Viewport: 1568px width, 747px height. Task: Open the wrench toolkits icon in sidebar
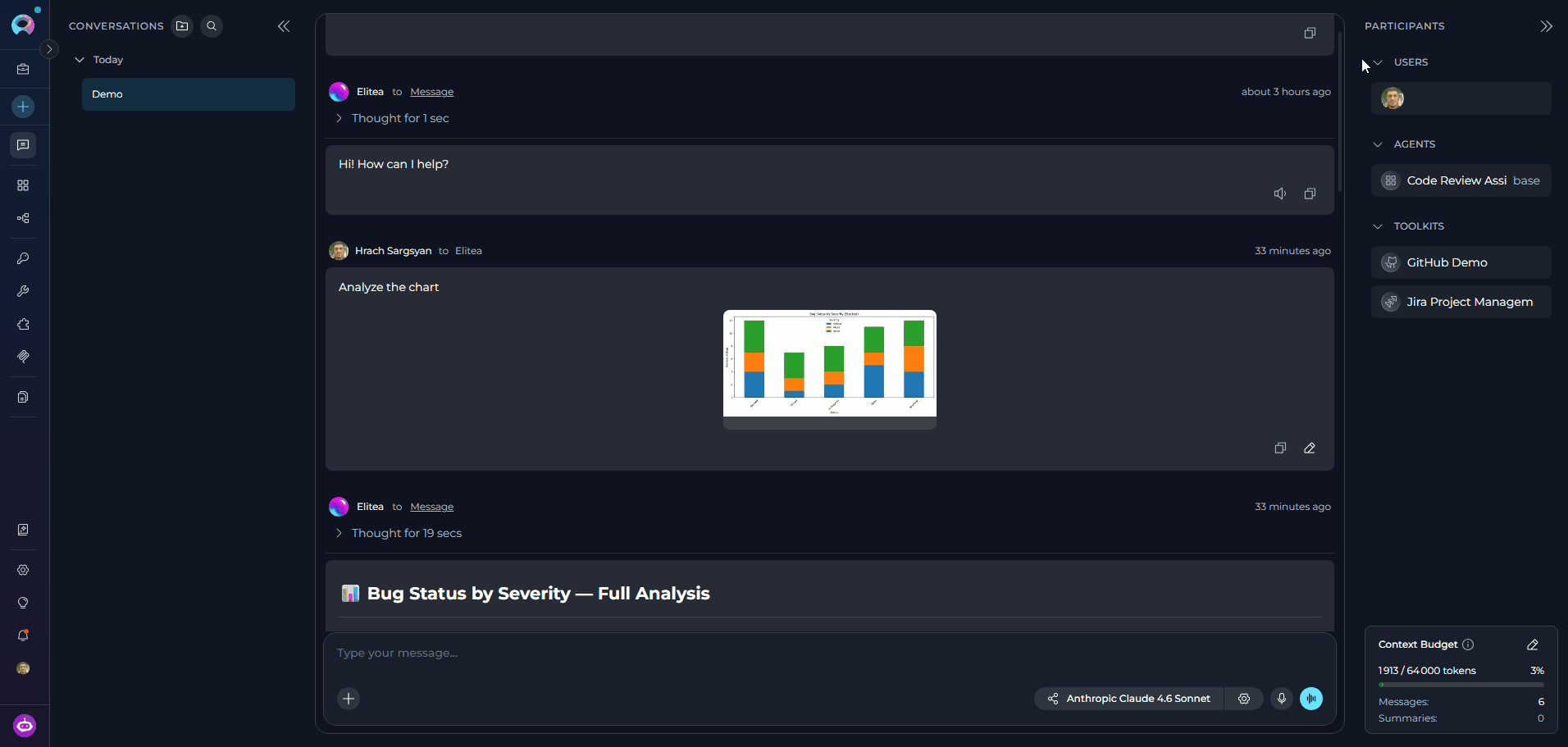coord(23,291)
